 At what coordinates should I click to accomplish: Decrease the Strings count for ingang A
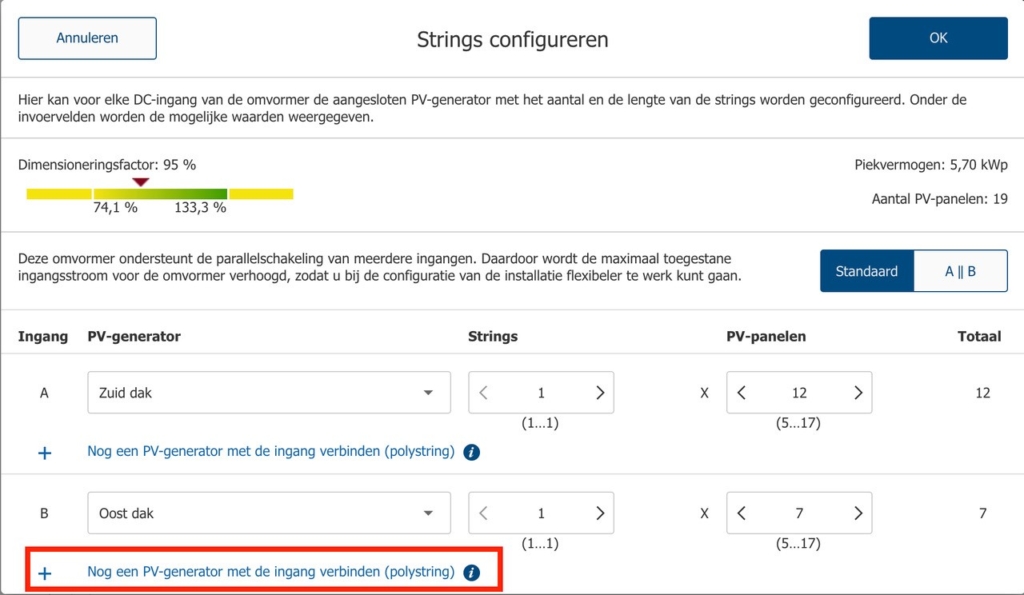pos(483,392)
